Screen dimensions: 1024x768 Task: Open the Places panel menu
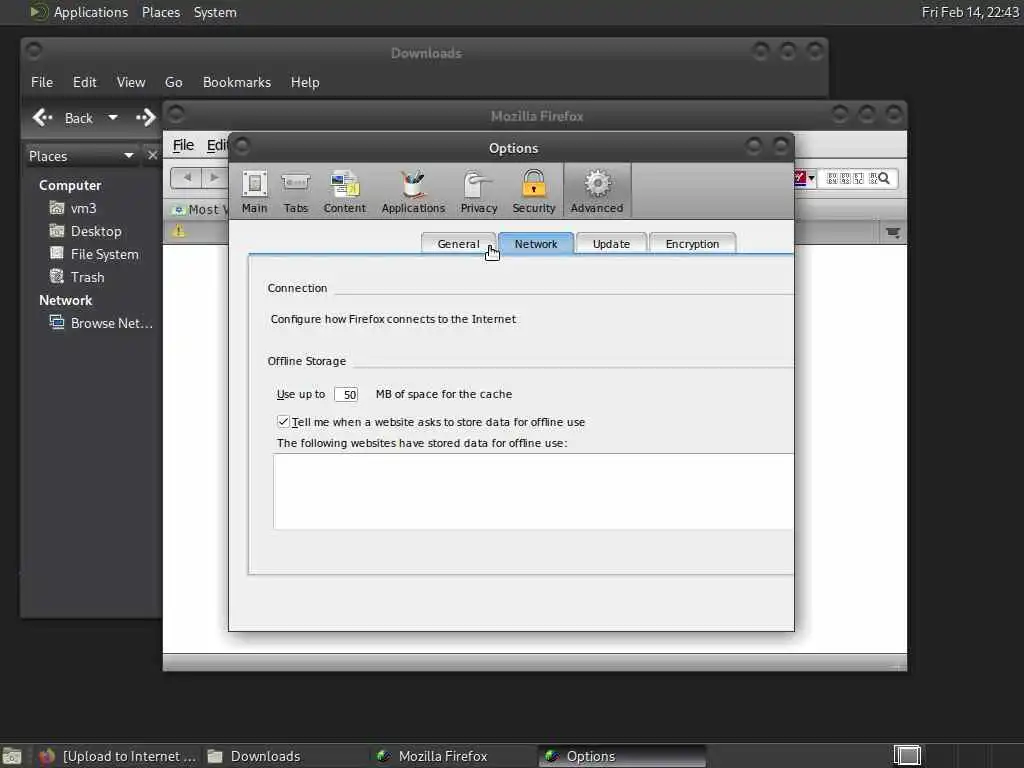pos(161,12)
